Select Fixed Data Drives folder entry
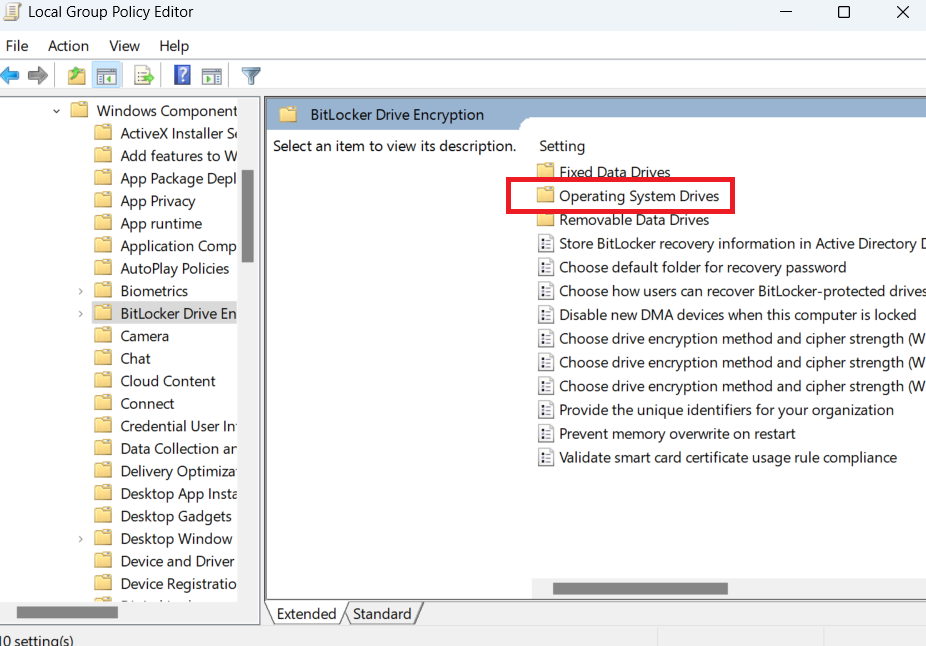Viewport: 926px width, 646px height. (x=614, y=172)
